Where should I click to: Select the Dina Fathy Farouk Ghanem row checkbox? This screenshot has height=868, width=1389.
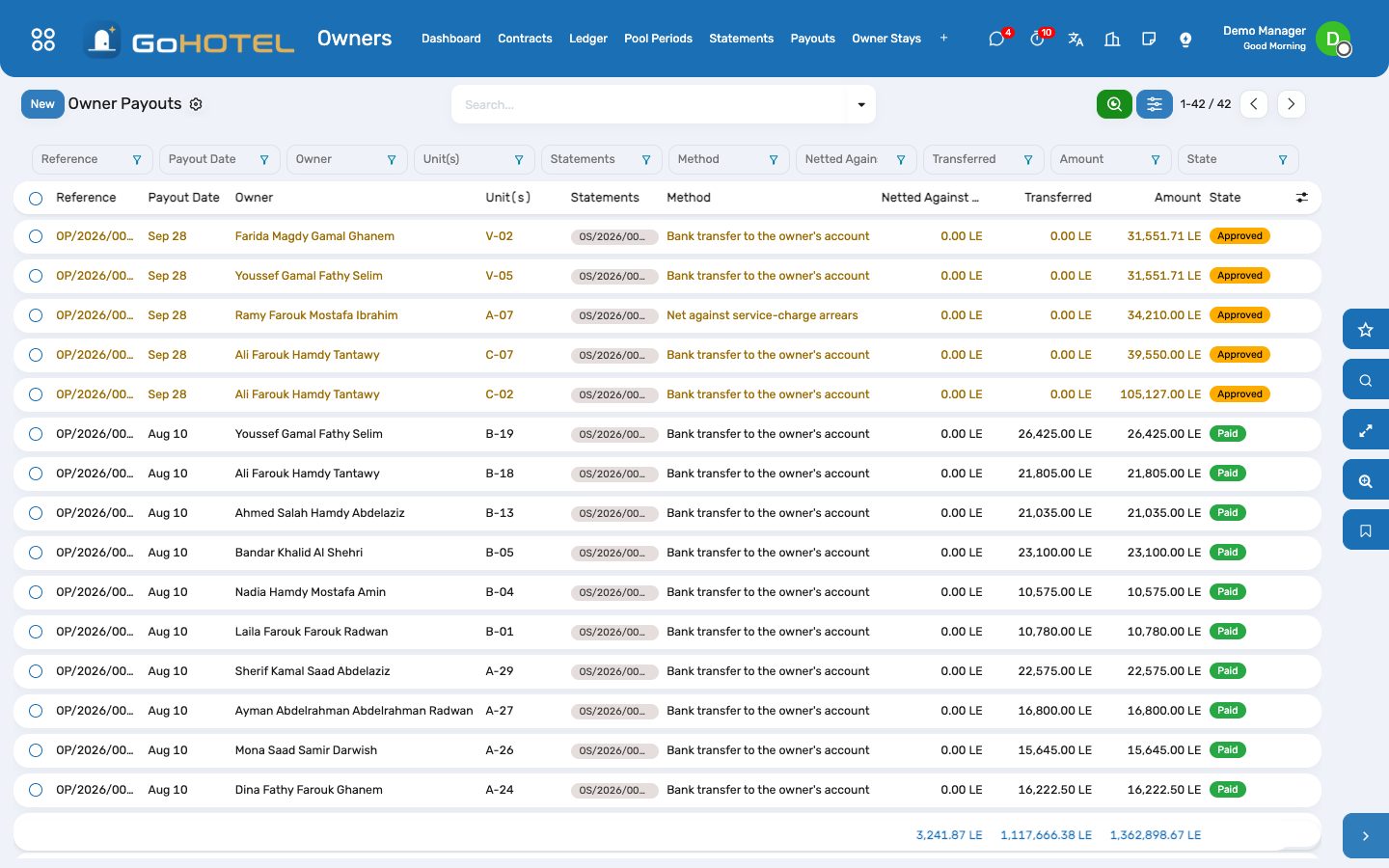36,790
